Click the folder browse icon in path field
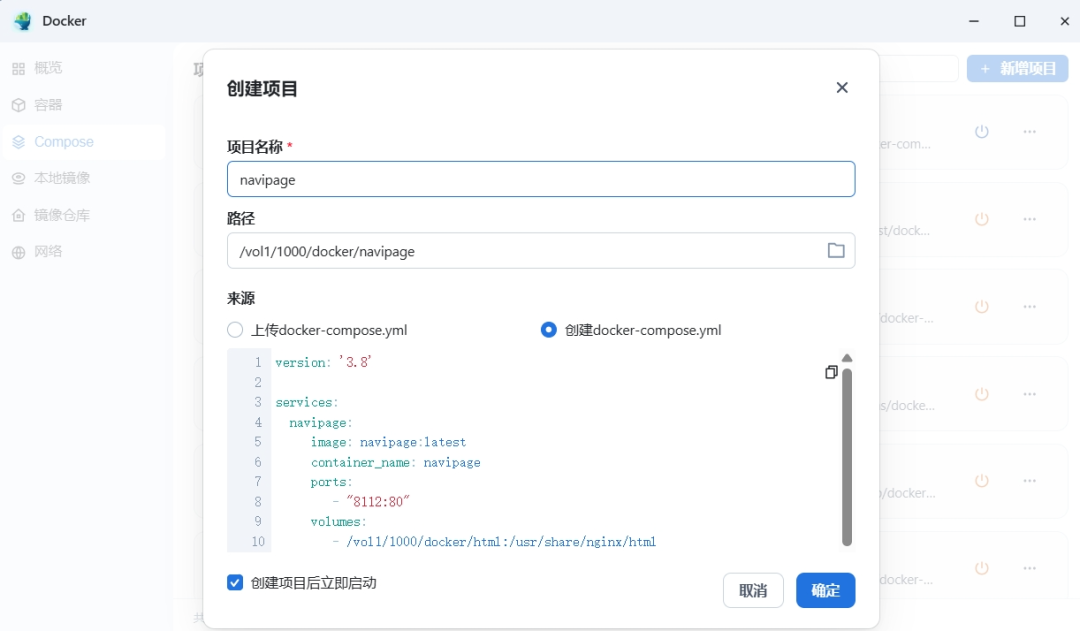This screenshot has height=631, width=1080. pyautogui.click(x=836, y=251)
